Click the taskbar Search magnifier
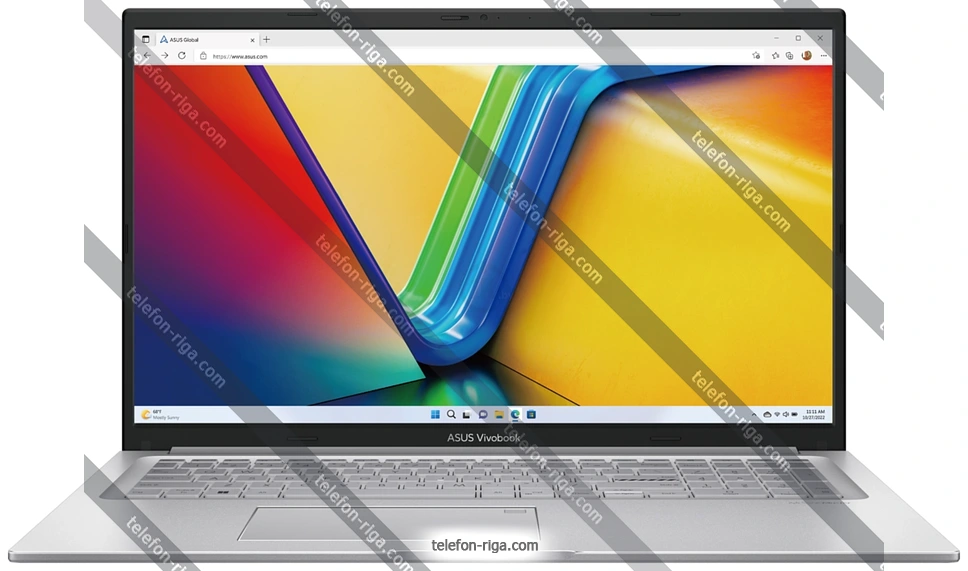 [x=451, y=413]
